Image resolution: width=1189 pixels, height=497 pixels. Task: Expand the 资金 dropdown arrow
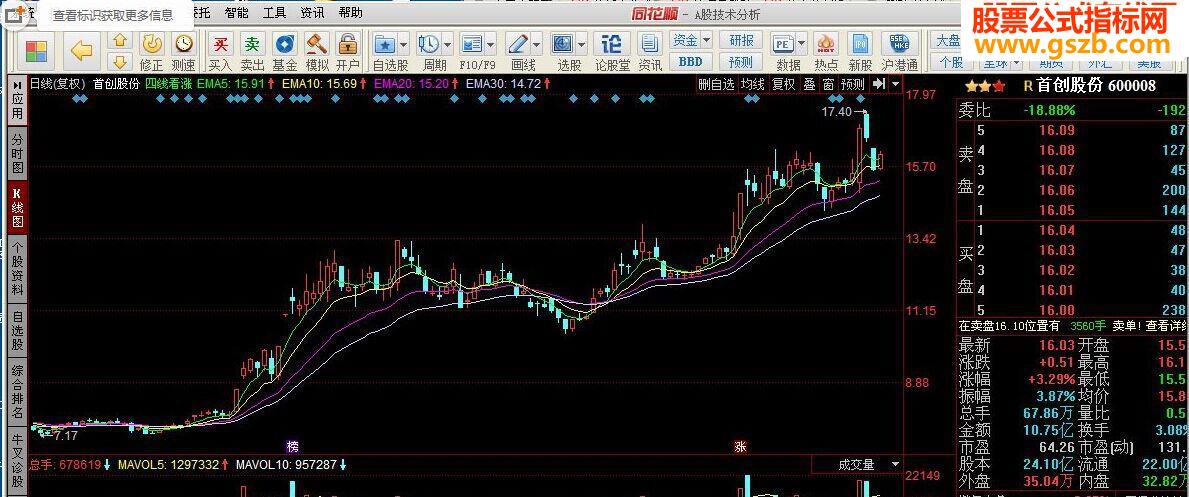click(x=707, y=40)
